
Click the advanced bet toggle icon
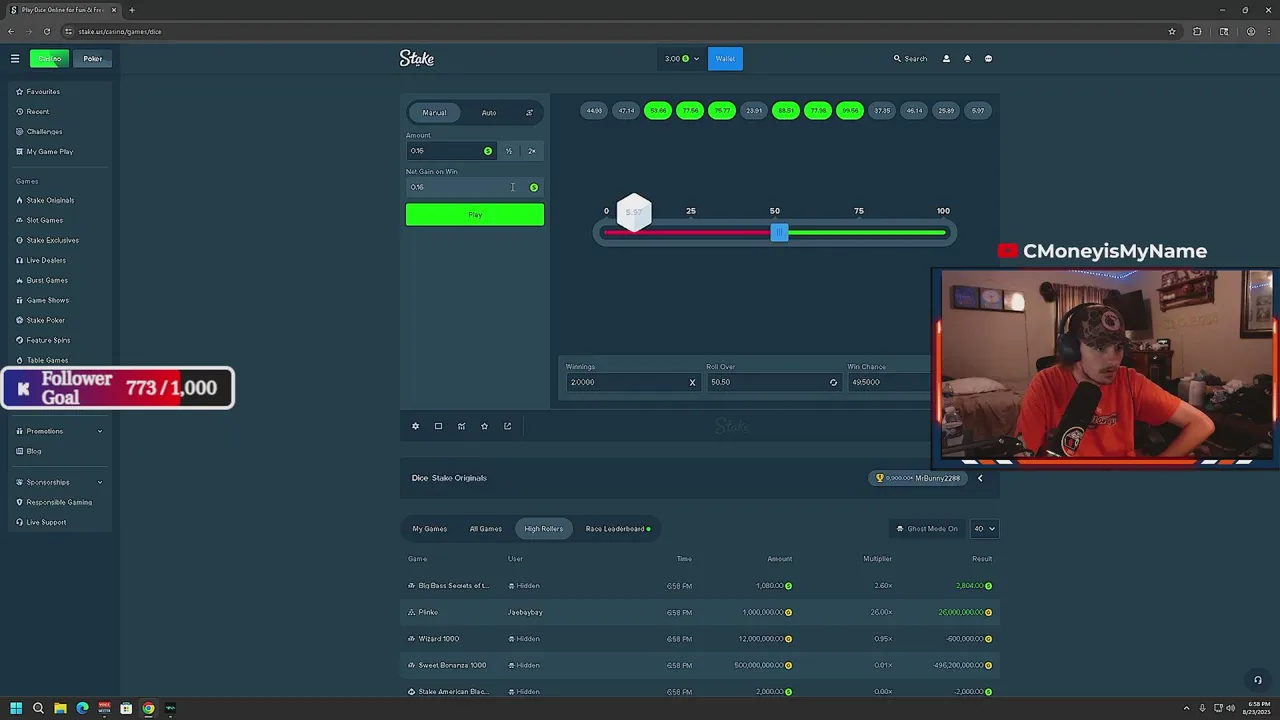[529, 113]
